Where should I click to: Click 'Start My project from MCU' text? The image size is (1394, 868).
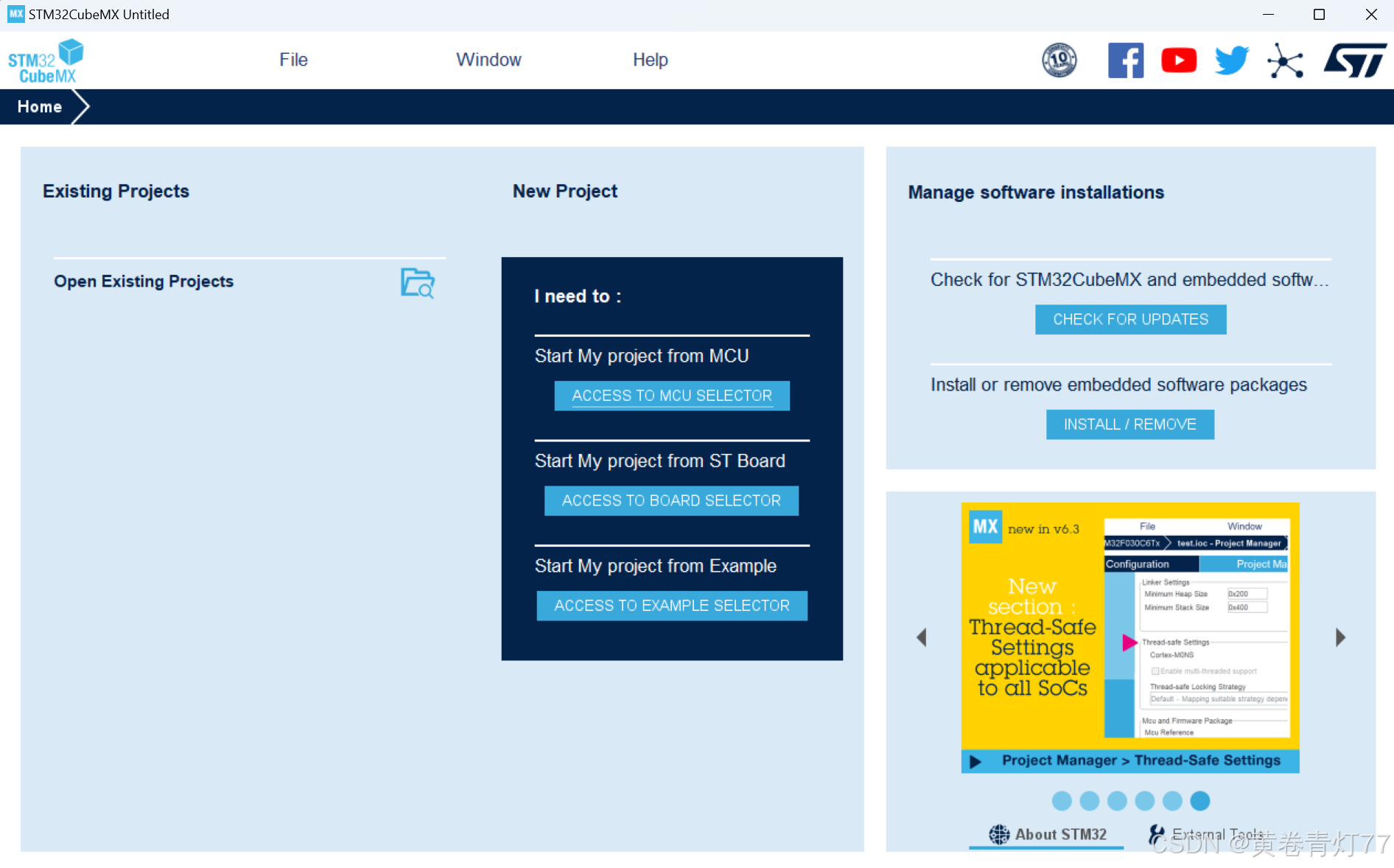pyautogui.click(x=642, y=356)
